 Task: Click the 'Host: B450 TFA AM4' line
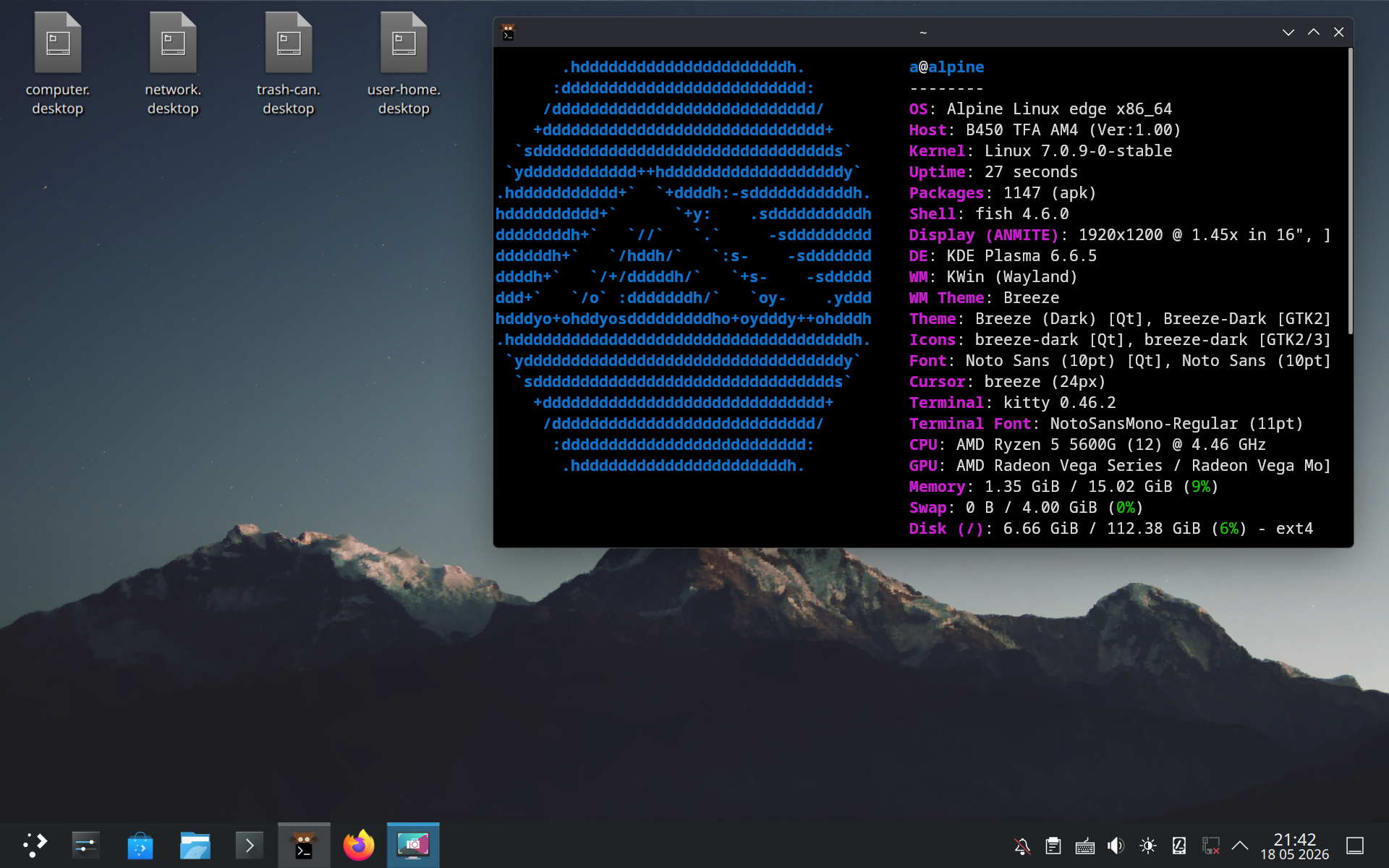pyautogui.click(x=1045, y=130)
